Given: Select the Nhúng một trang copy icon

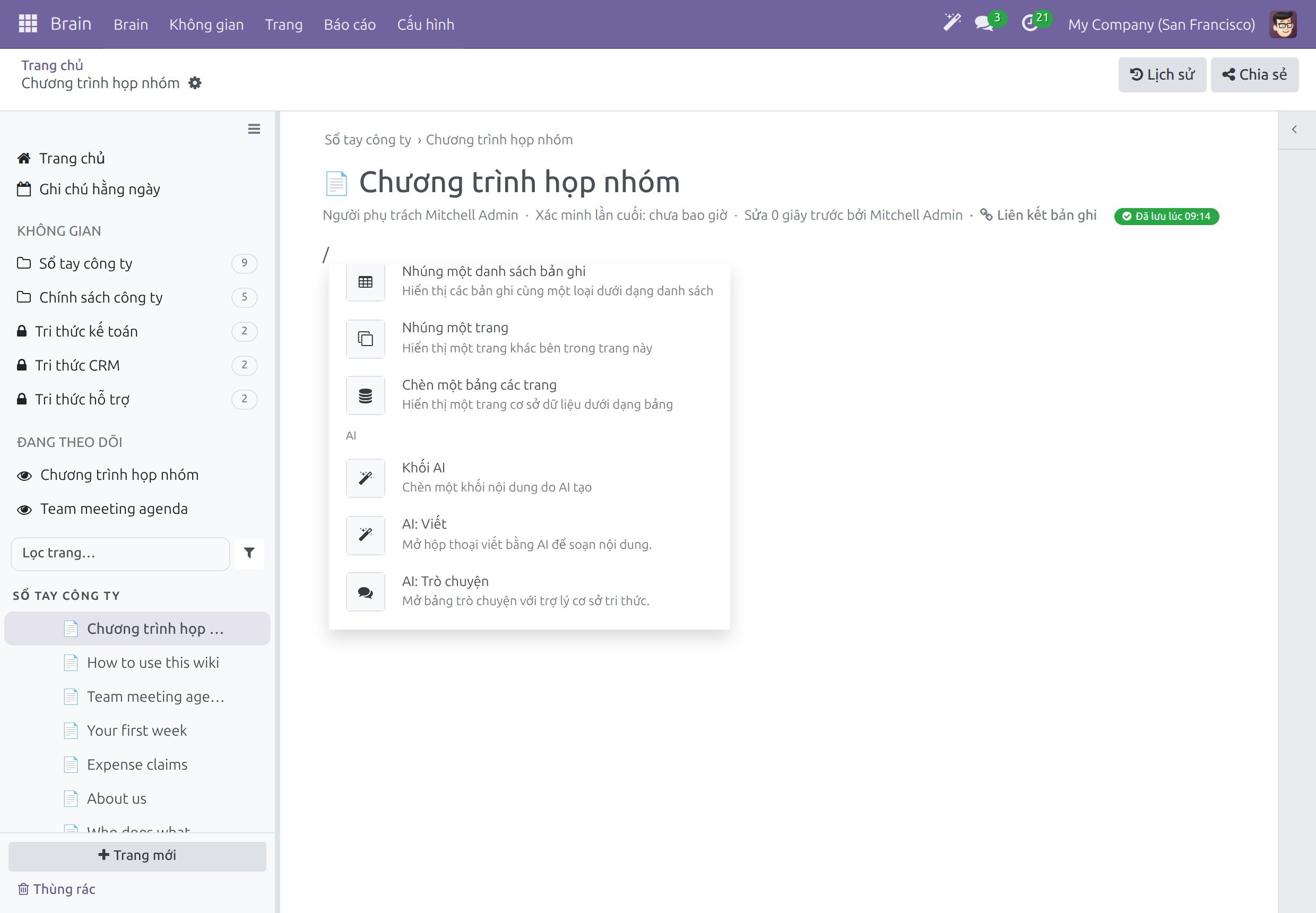Looking at the screenshot, I should (366, 339).
